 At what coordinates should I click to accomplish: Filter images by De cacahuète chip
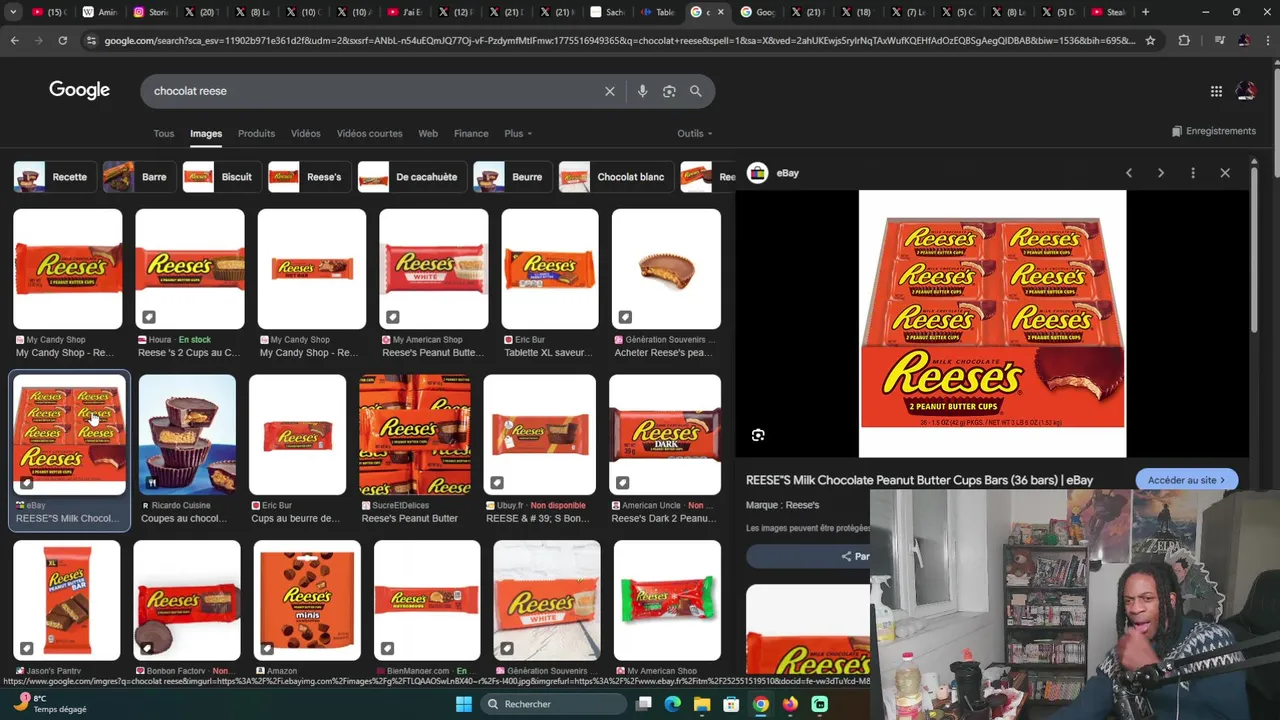pos(411,177)
